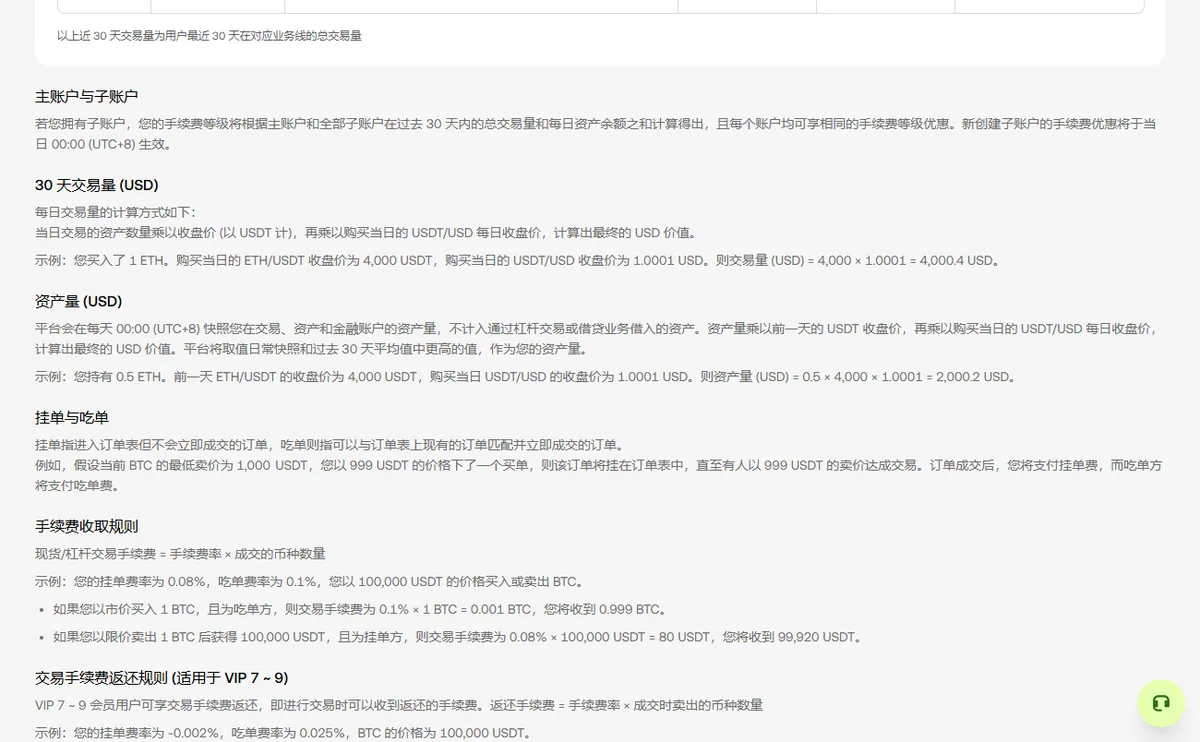Click the line 每日交易量的计算方式如下
The height and width of the screenshot is (742, 1200).
click(116, 213)
